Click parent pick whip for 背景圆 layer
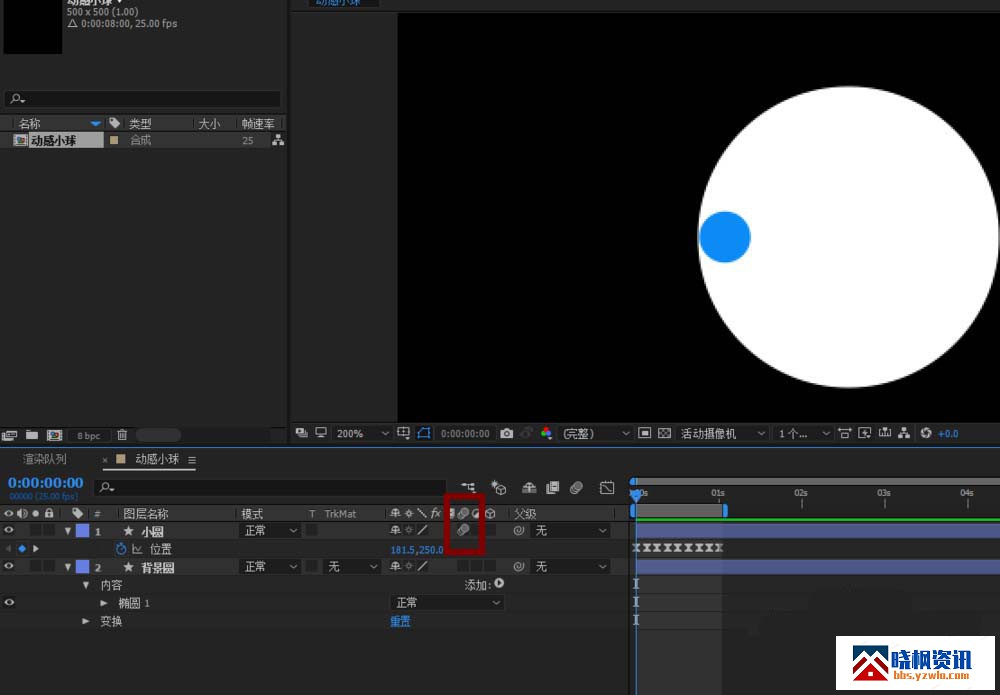1000x695 pixels. coord(518,566)
